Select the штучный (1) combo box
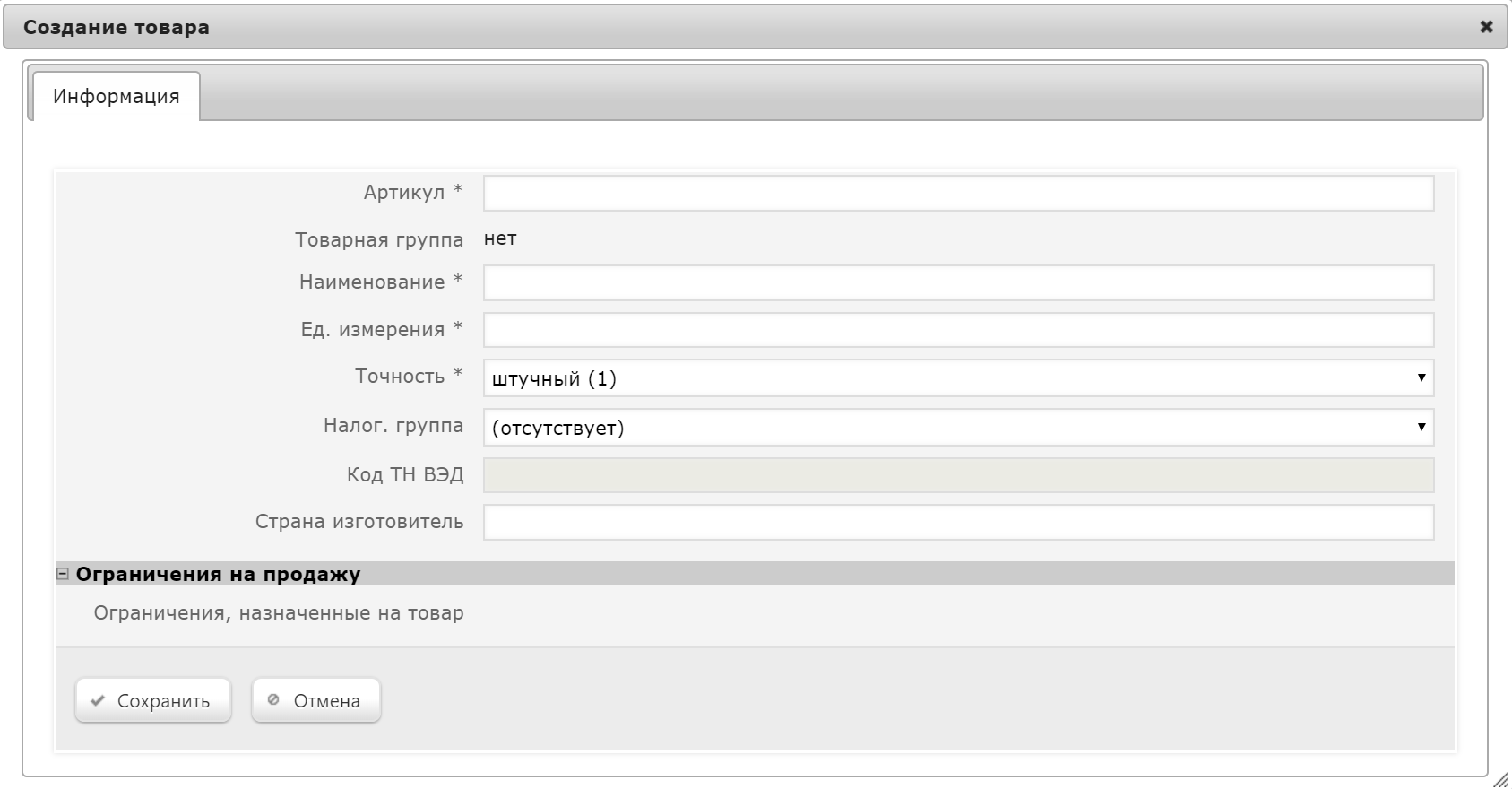Image resolution: width=1512 pixels, height=789 pixels. pos(959,378)
